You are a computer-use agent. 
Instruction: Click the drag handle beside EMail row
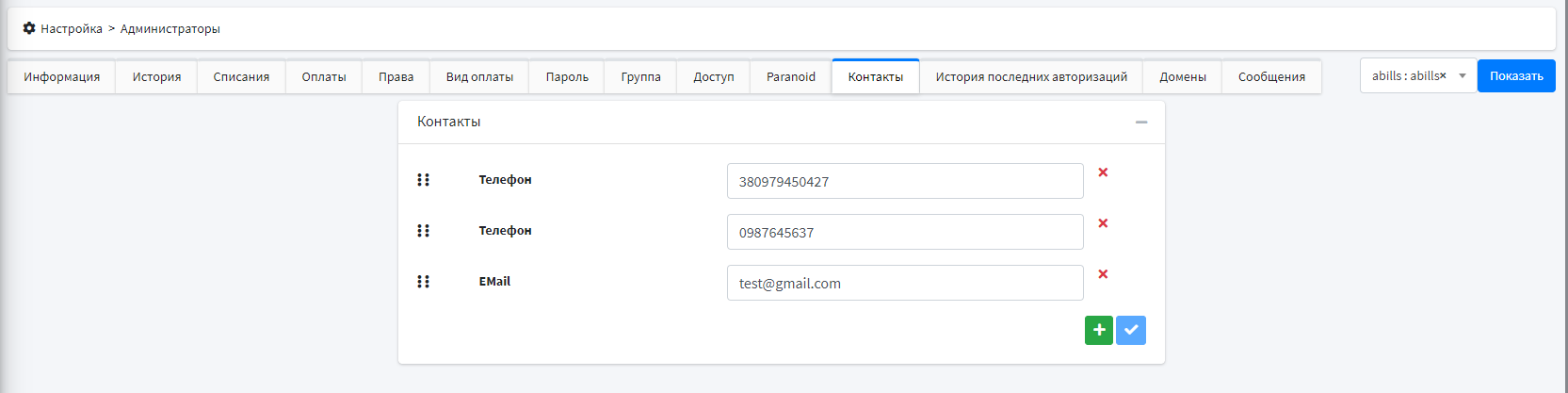(x=423, y=282)
